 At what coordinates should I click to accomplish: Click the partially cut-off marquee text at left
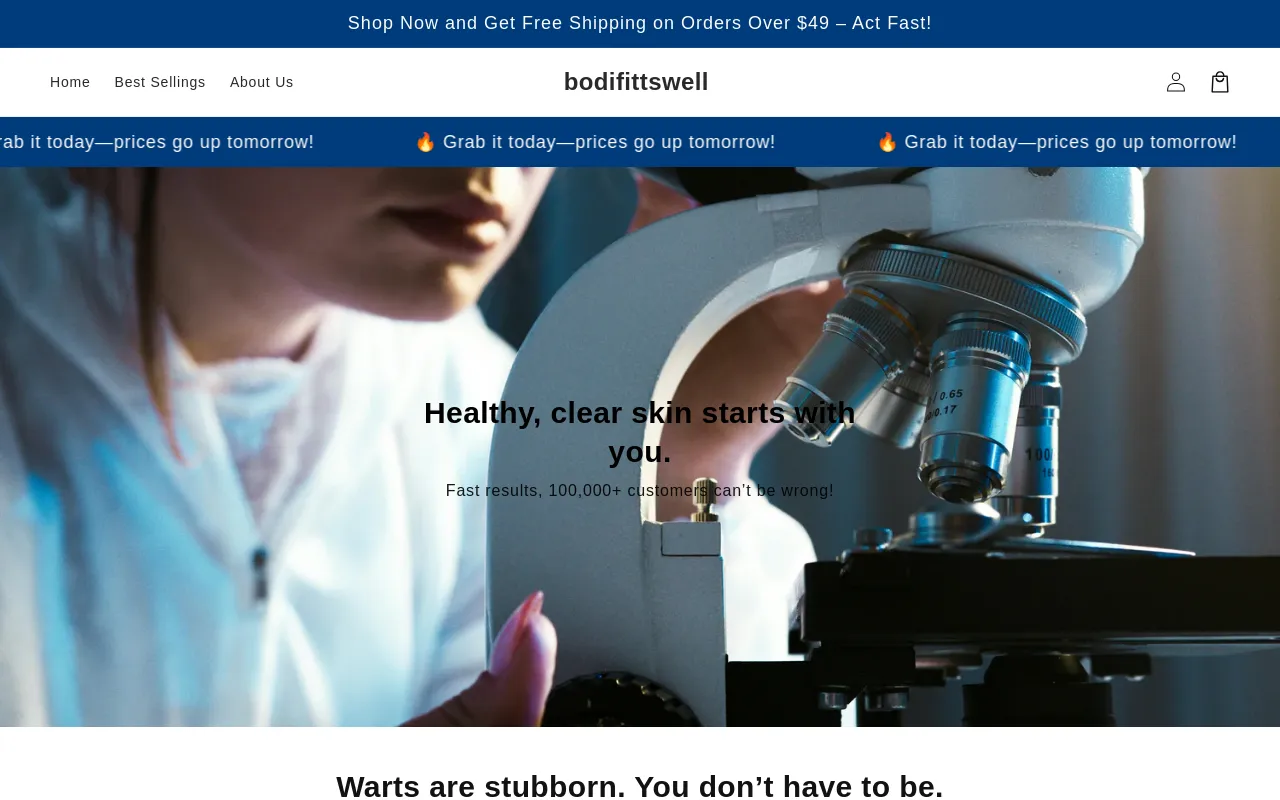[155, 142]
